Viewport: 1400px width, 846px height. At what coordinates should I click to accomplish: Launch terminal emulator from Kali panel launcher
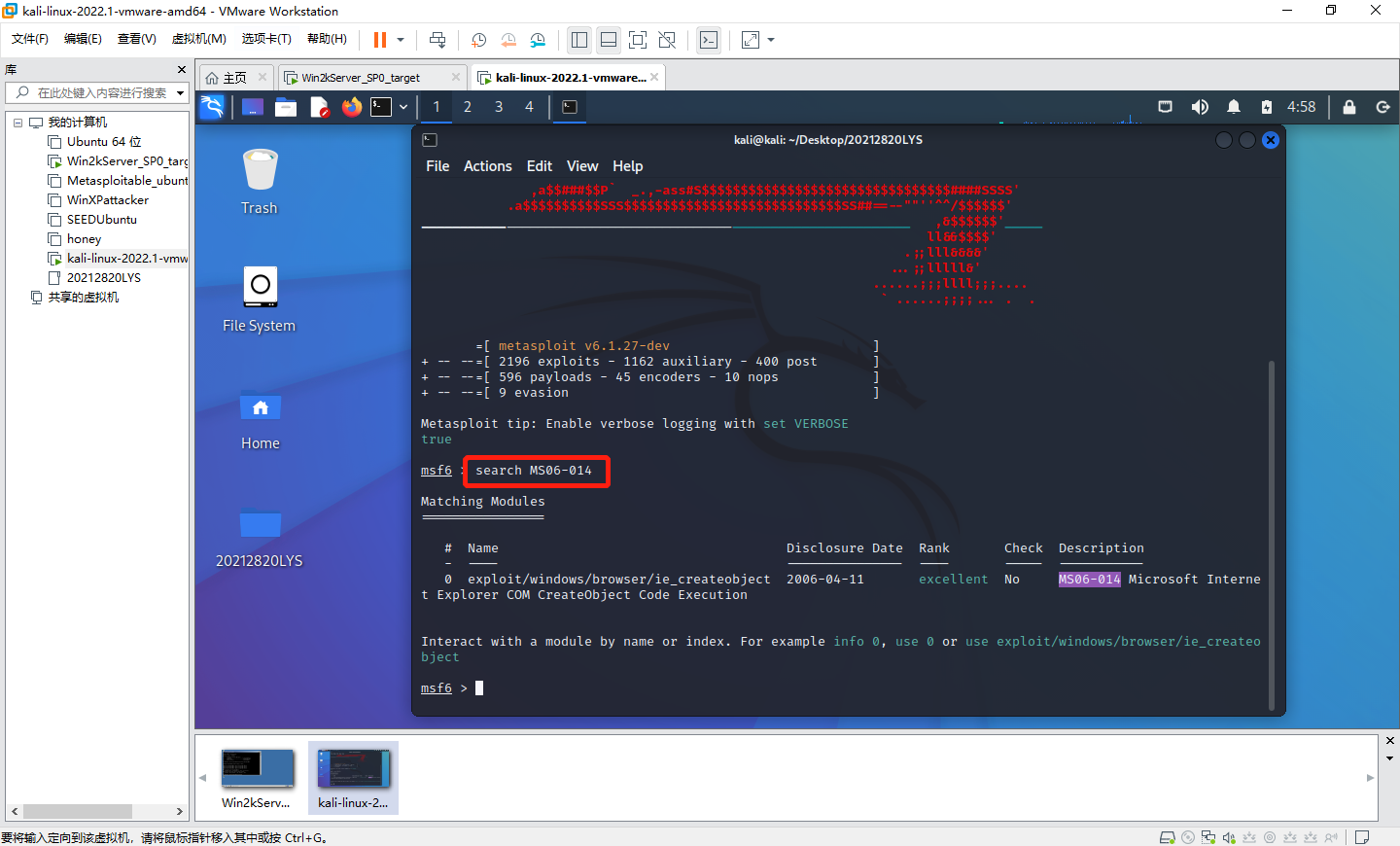point(381,107)
